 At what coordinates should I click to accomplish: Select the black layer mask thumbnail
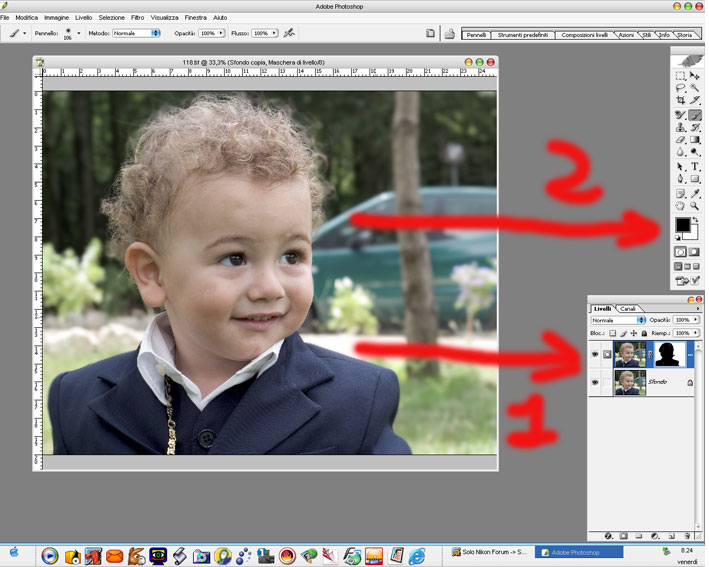tap(669, 353)
